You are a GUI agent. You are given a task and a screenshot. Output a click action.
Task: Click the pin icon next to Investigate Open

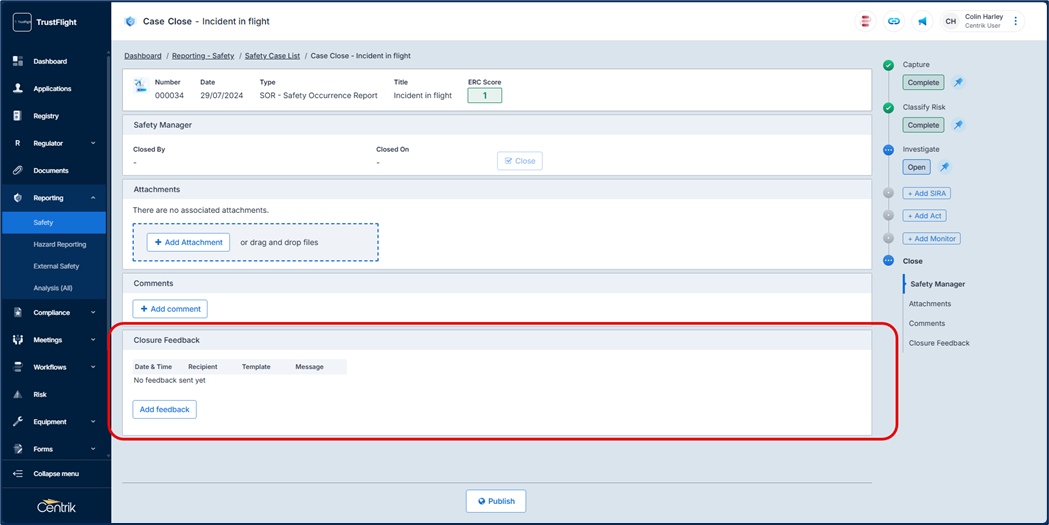click(944, 167)
